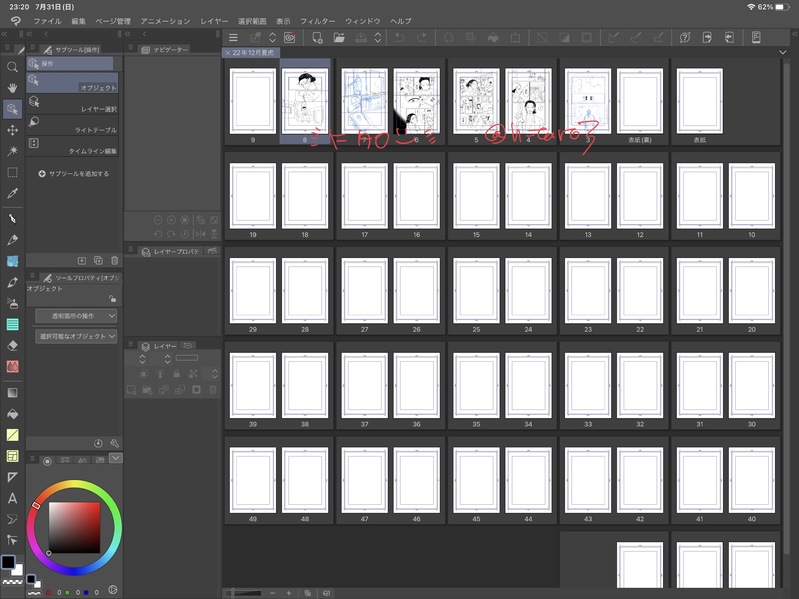Image resolution: width=799 pixels, height=599 pixels.
Task: Open page 6 thumbnail
Action: pyautogui.click(x=416, y=101)
